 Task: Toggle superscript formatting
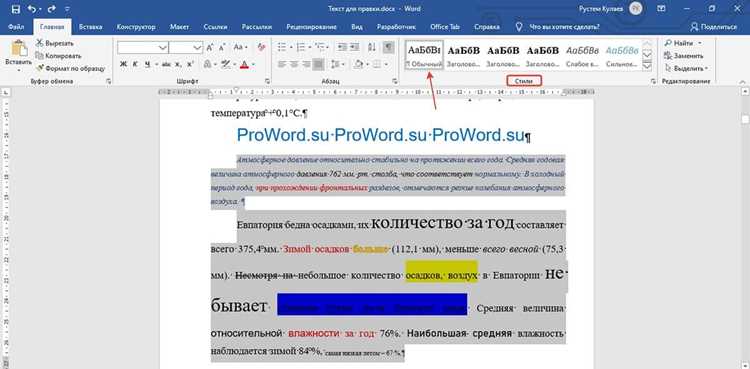(x=190, y=64)
